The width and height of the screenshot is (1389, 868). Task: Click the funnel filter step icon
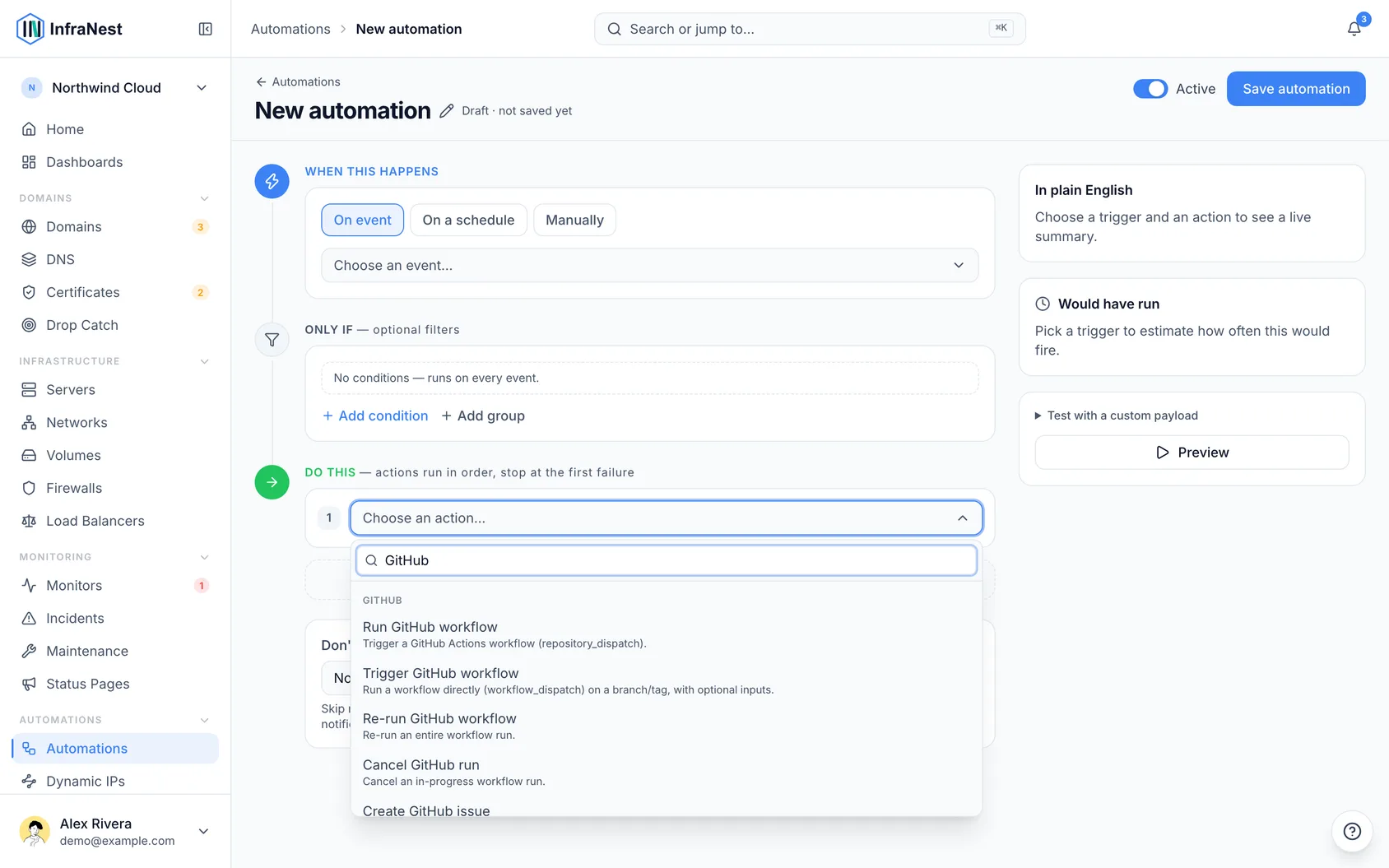pyautogui.click(x=272, y=340)
